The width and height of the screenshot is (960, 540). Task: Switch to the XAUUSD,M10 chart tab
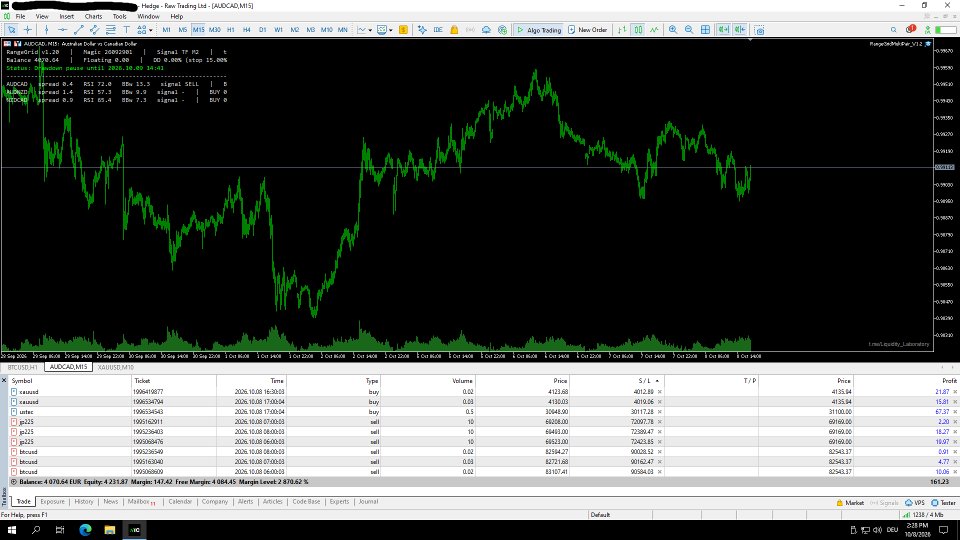click(x=116, y=367)
